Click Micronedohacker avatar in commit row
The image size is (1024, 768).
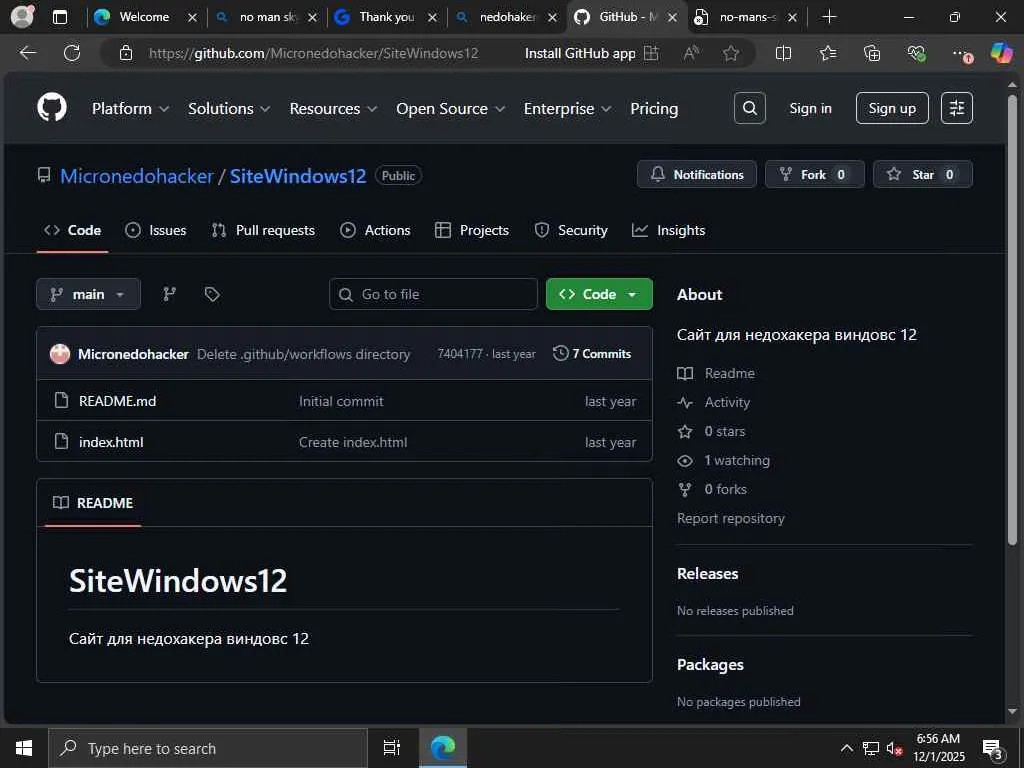click(x=60, y=354)
